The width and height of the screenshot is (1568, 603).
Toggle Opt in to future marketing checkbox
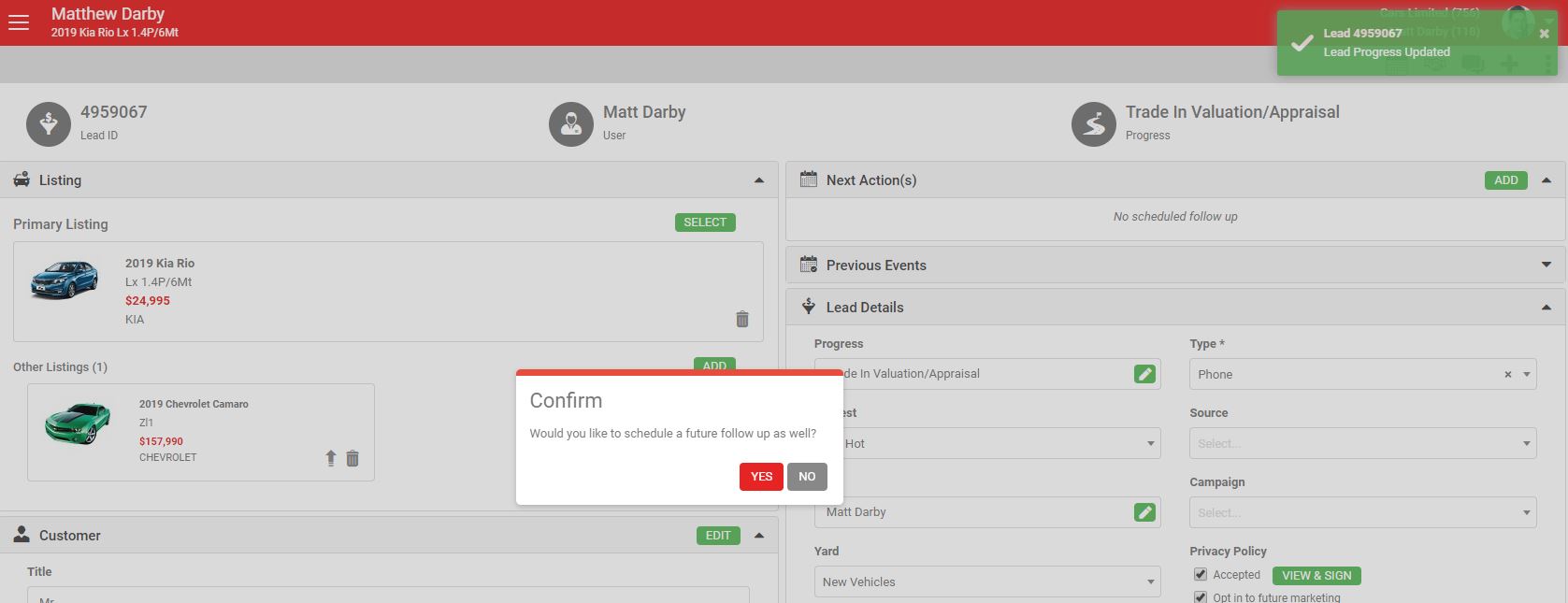pyautogui.click(x=1201, y=597)
